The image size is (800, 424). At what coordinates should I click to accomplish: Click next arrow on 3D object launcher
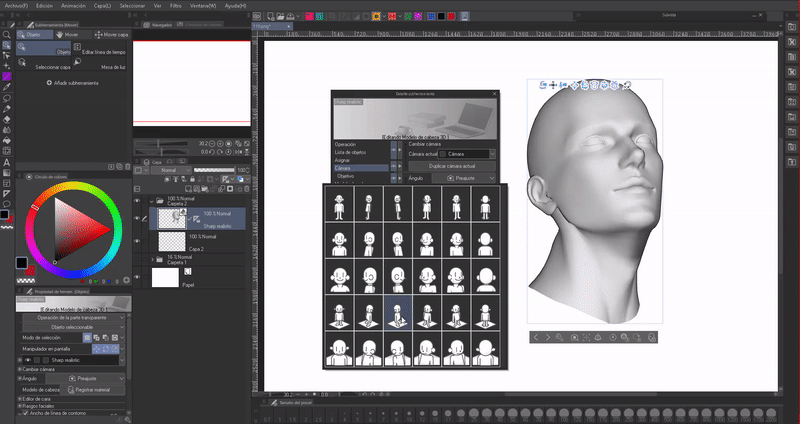(547, 338)
